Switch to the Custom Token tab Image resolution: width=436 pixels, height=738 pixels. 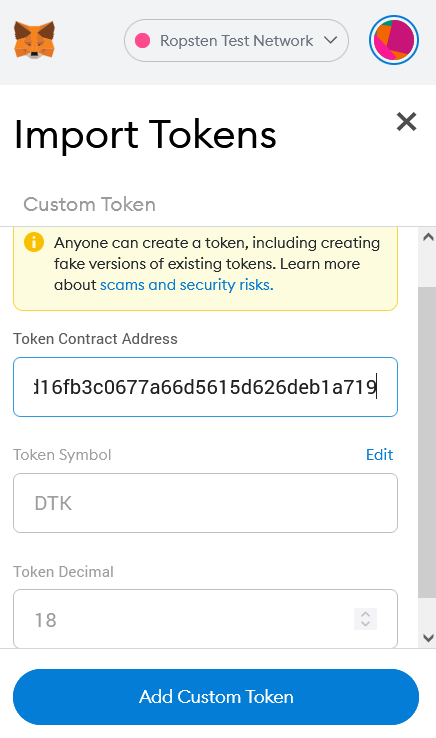[89, 205]
